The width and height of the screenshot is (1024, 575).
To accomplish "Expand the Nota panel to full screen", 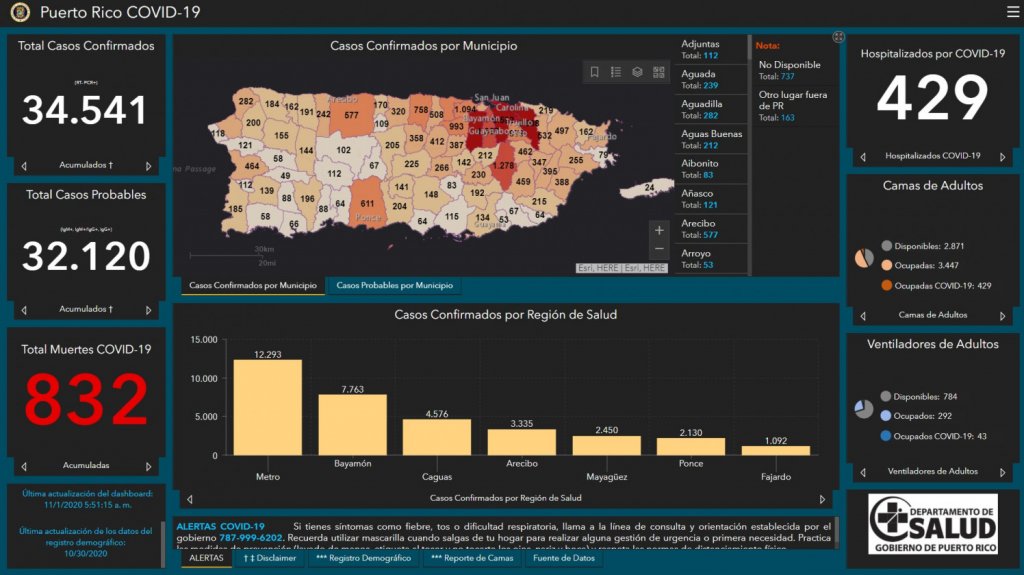I will tap(838, 37).
